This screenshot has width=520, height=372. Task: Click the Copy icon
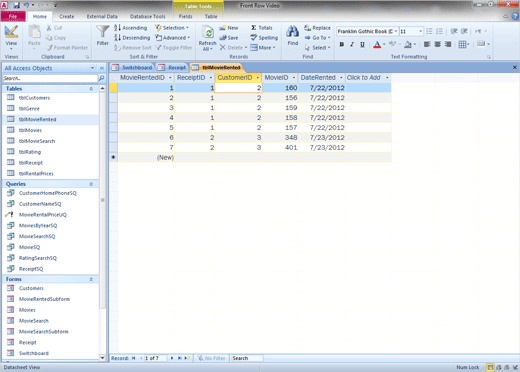point(49,38)
